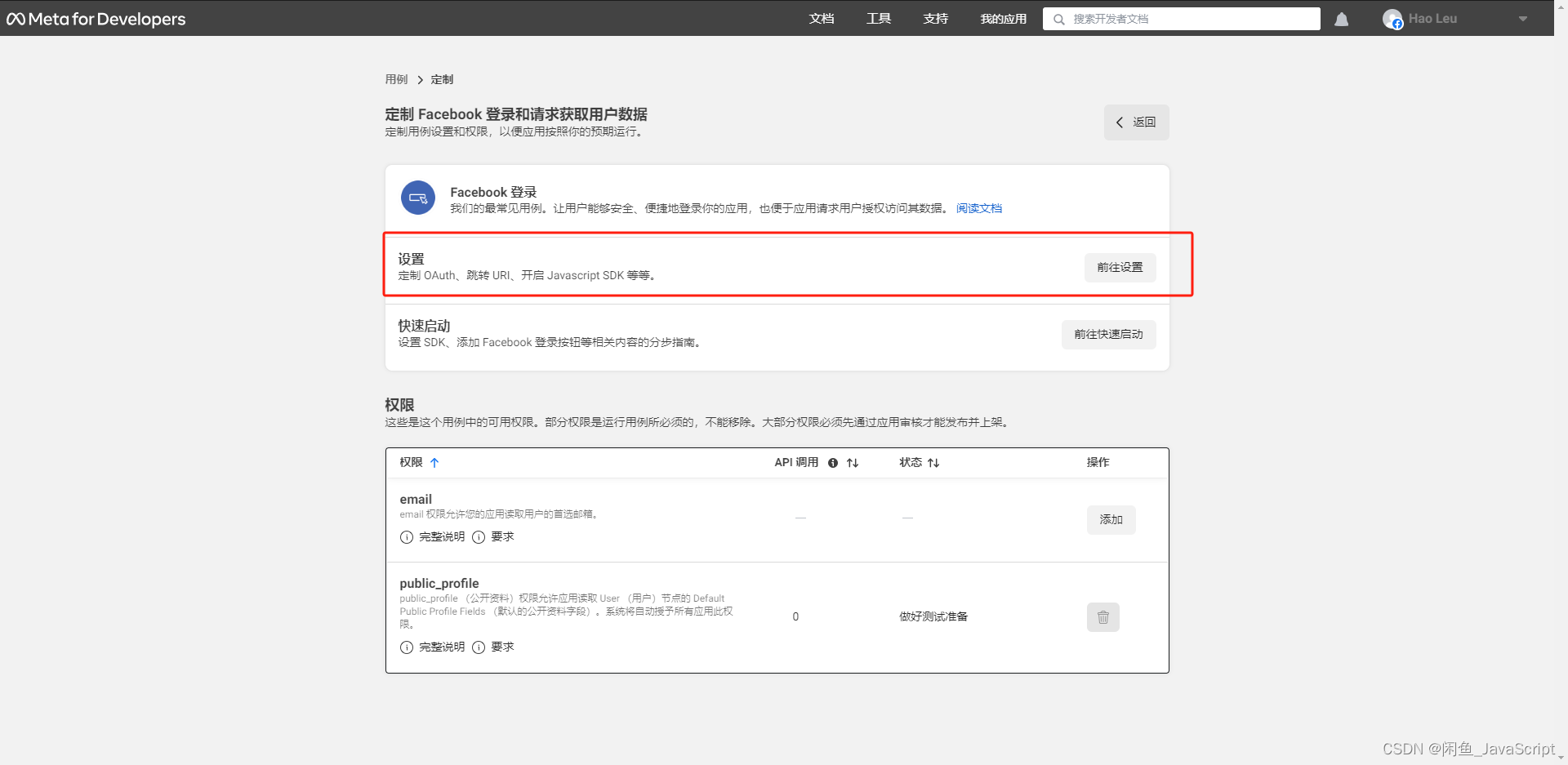The height and width of the screenshot is (765, 1568).
Task: Click the Facebook 登录 round icon
Action: (418, 198)
